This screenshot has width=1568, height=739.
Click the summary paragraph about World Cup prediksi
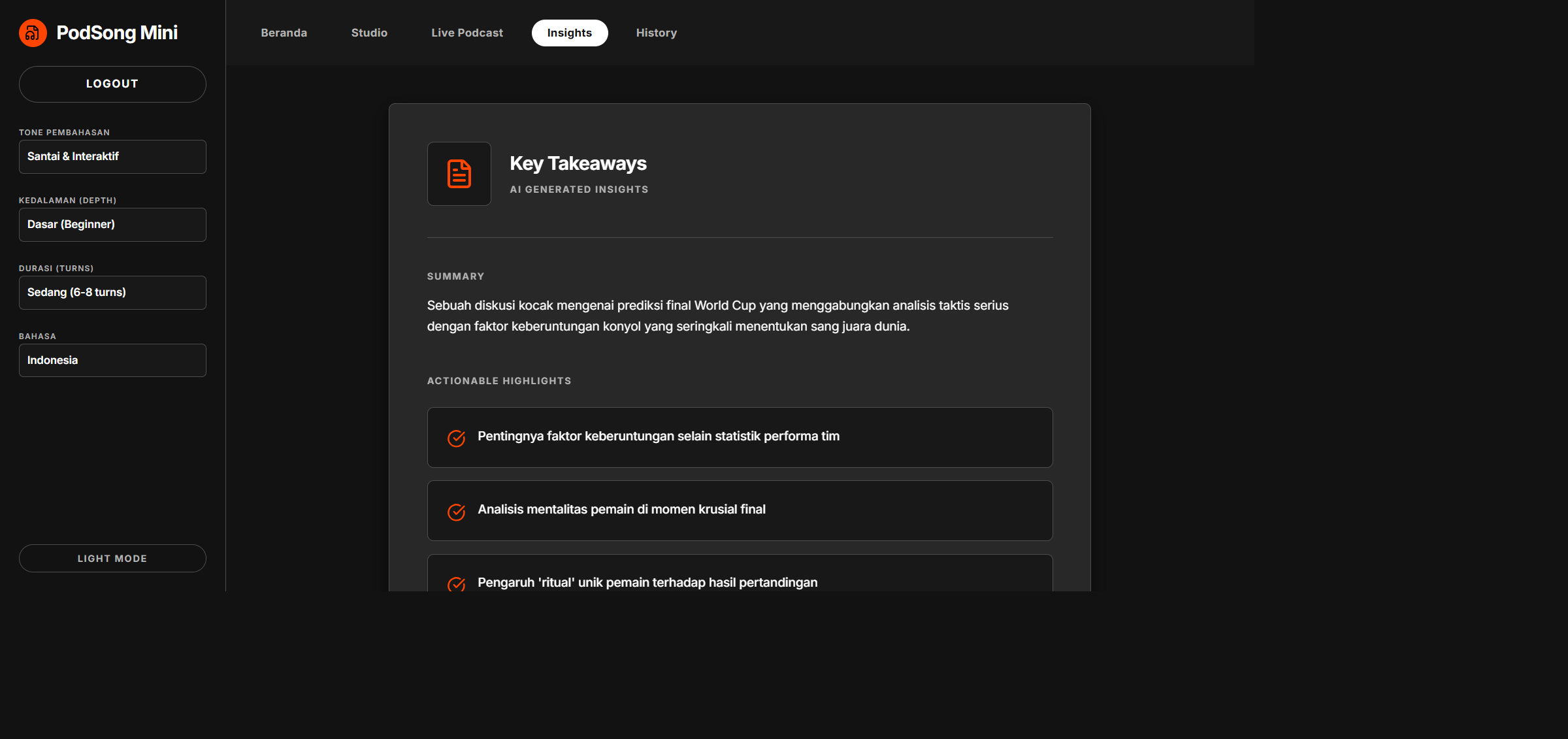click(x=718, y=316)
